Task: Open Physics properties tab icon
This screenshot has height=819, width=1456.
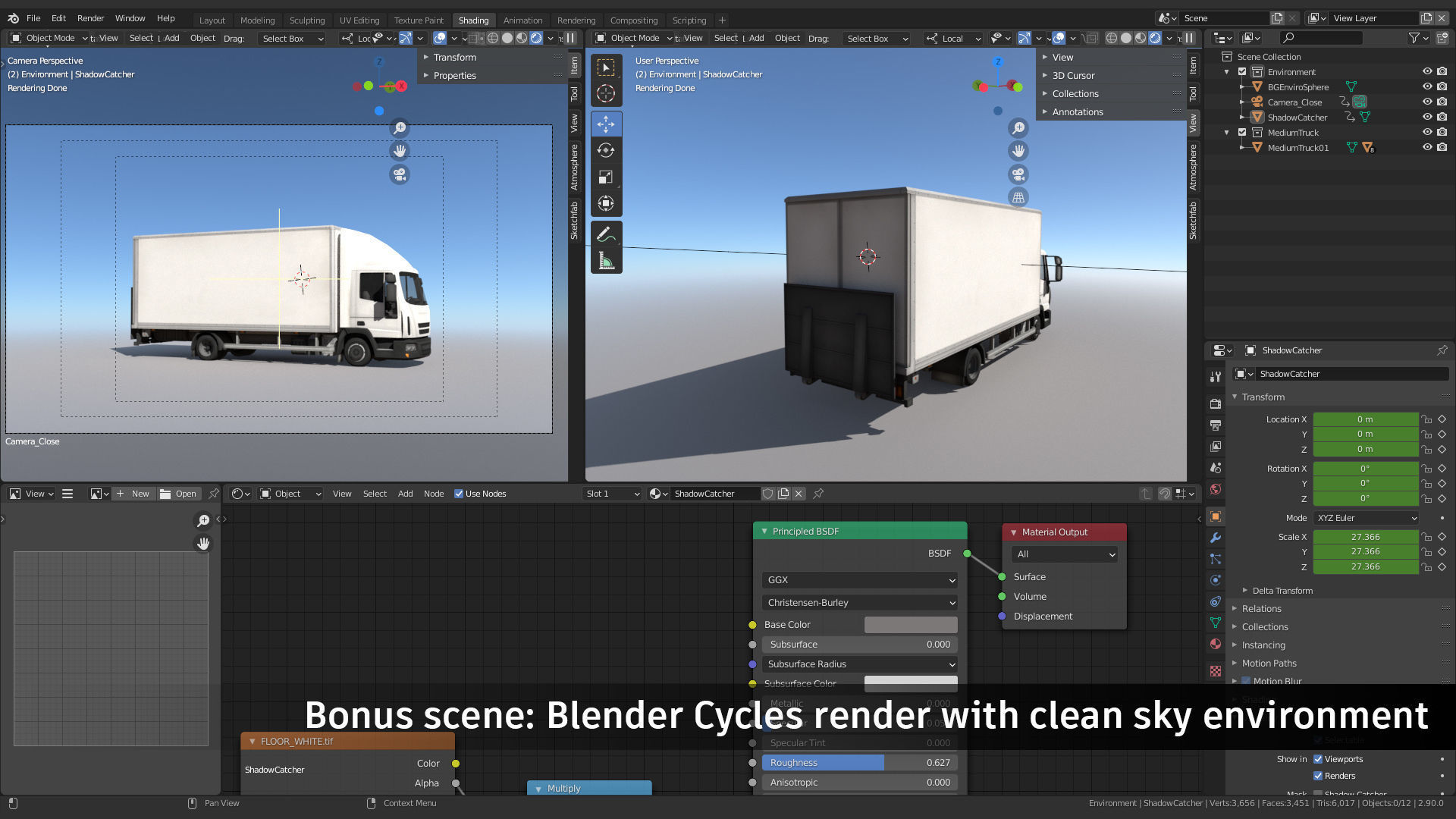Action: tap(1216, 580)
